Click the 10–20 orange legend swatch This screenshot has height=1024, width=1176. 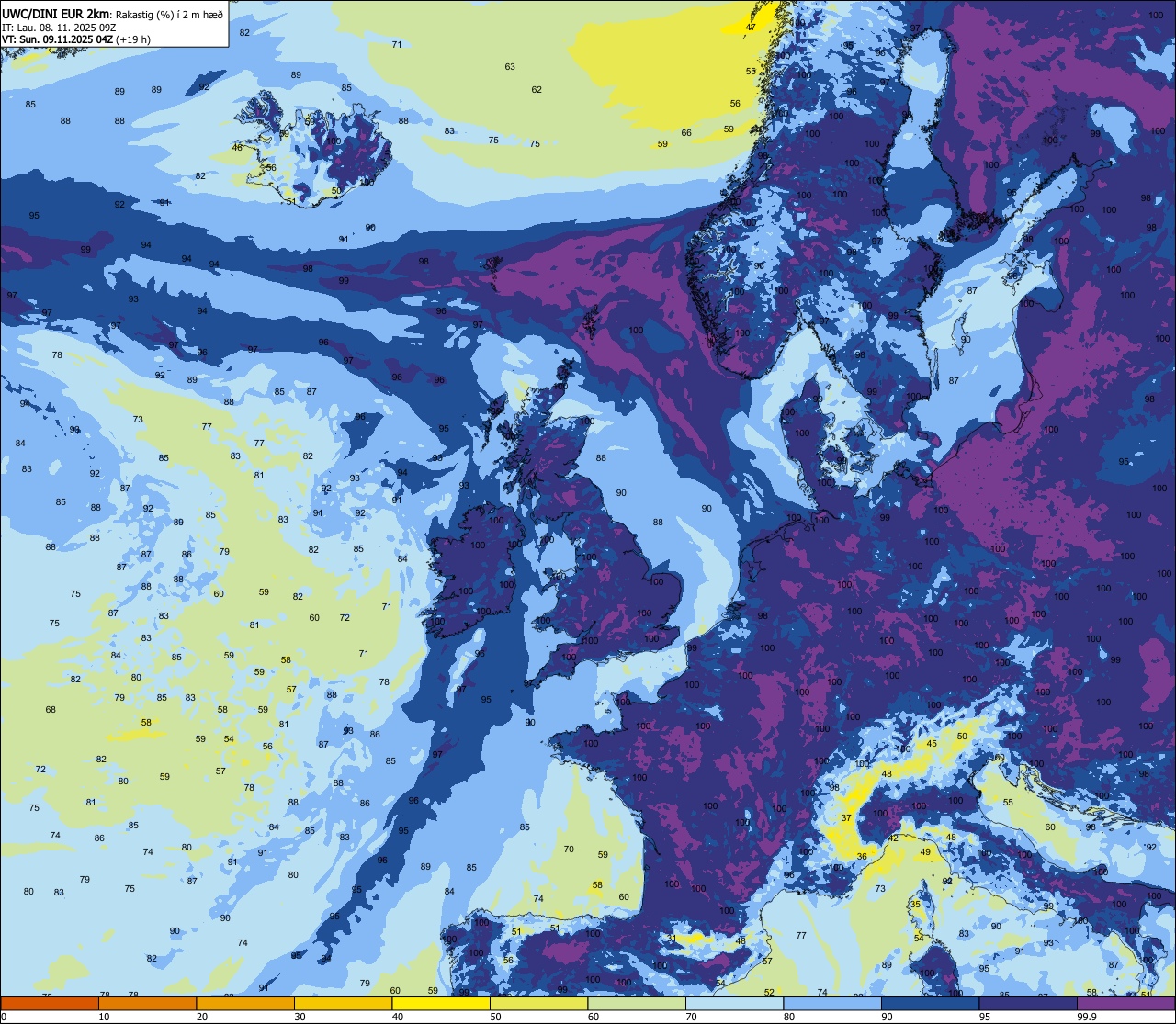[x=147, y=1003]
